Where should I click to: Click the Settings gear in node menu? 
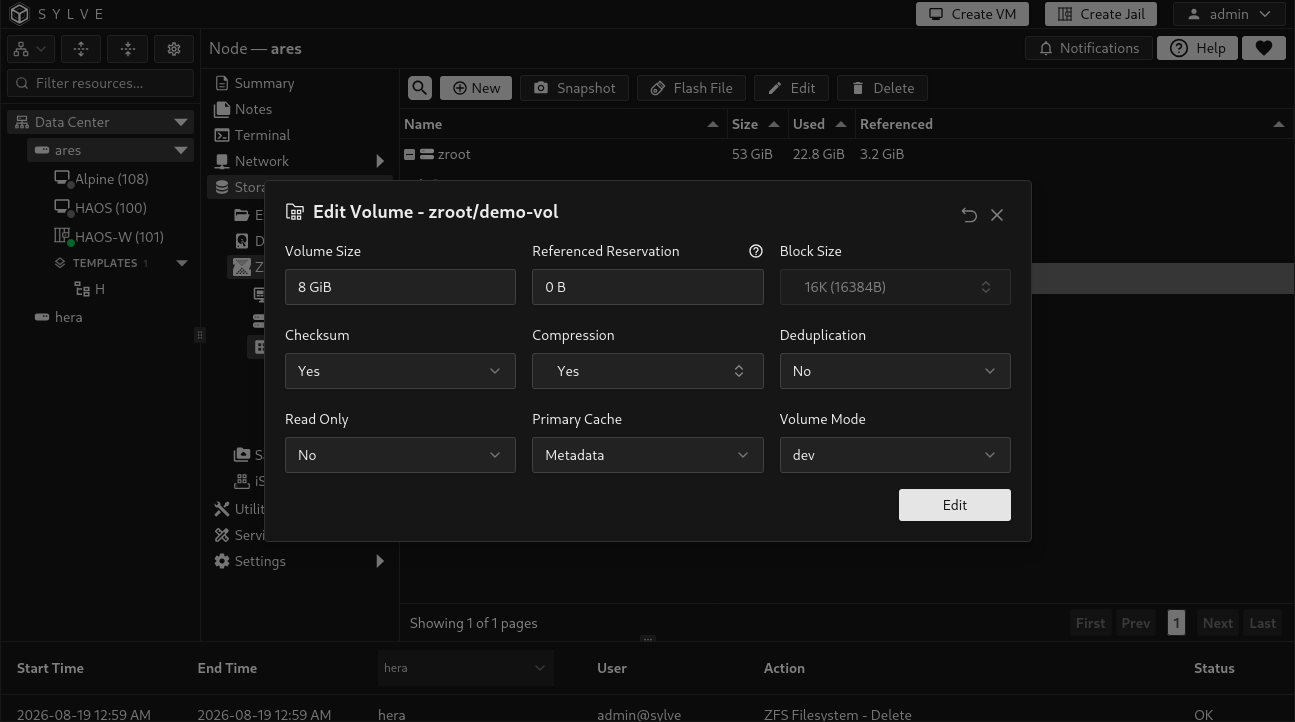pos(222,561)
